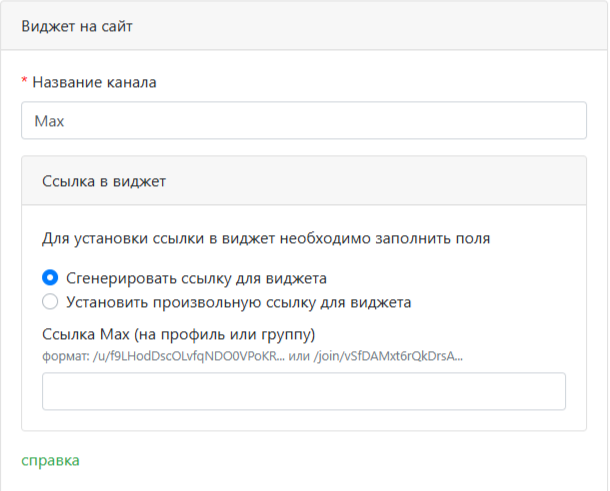Screen dimensions: 610x491
Task: Click the "Установить произвольную ссылку для виджета" label text
Action: (x=240, y=301)
